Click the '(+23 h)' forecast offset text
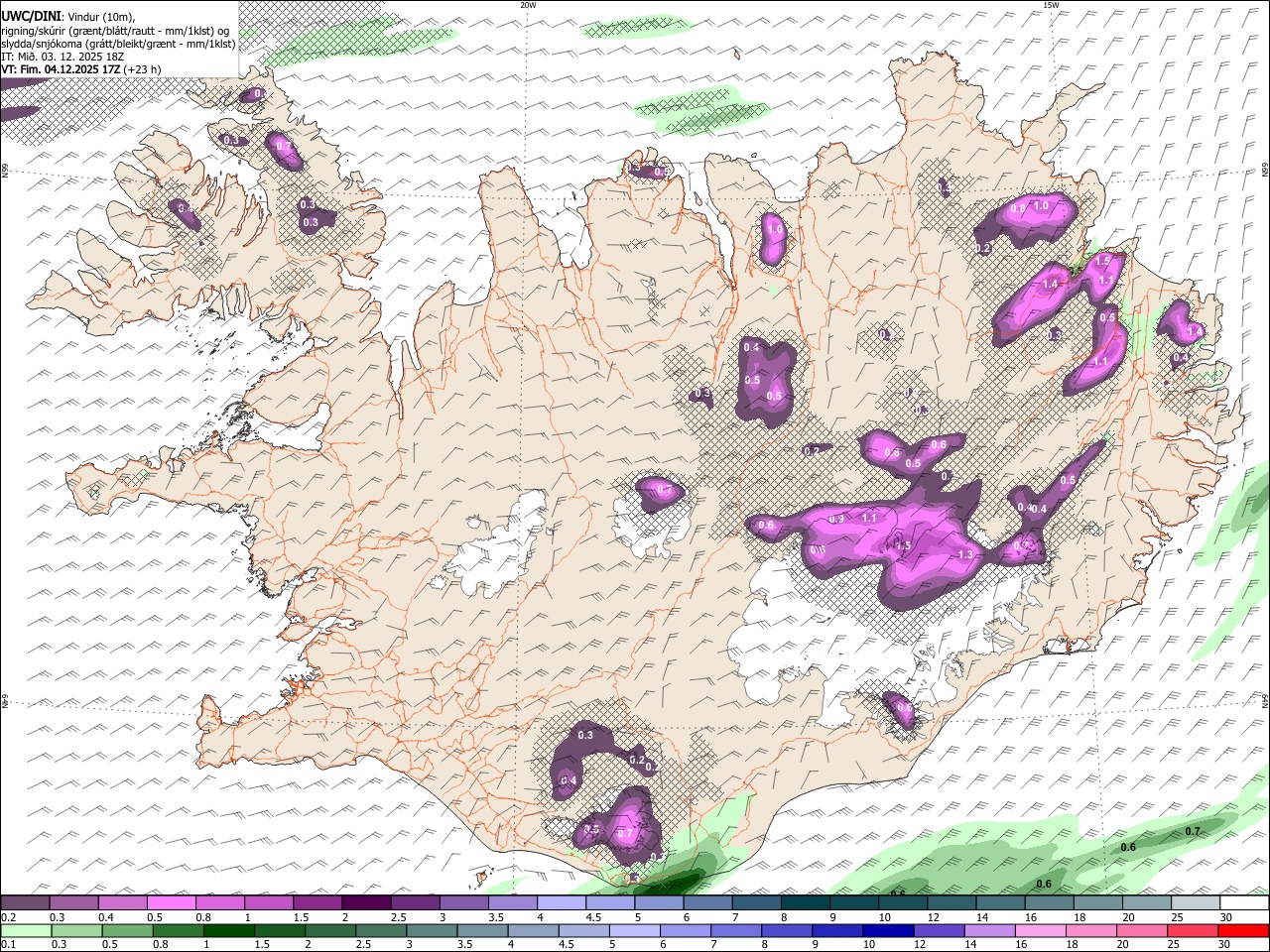This screenshot has width=1270, height=952. coord(143,69)
